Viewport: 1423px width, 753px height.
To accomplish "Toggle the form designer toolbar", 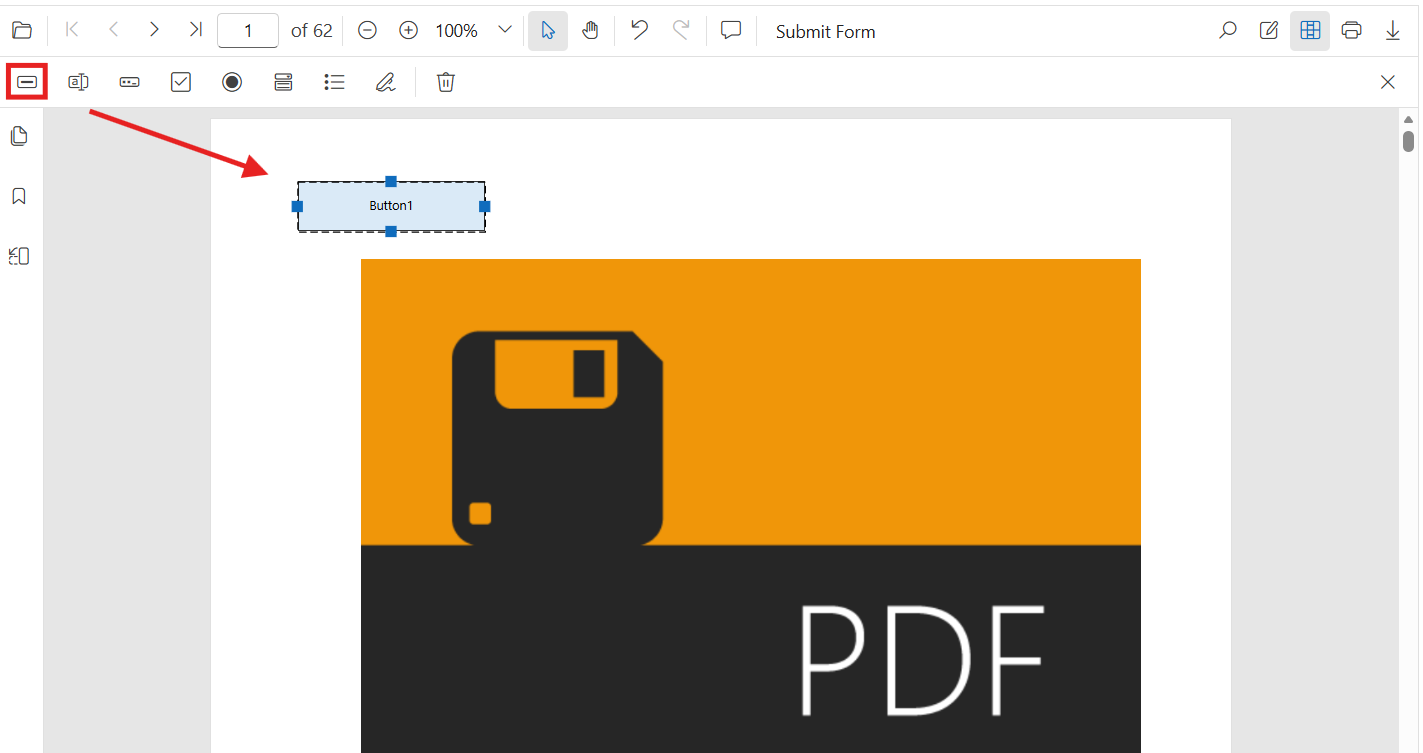I will 1310,30.
